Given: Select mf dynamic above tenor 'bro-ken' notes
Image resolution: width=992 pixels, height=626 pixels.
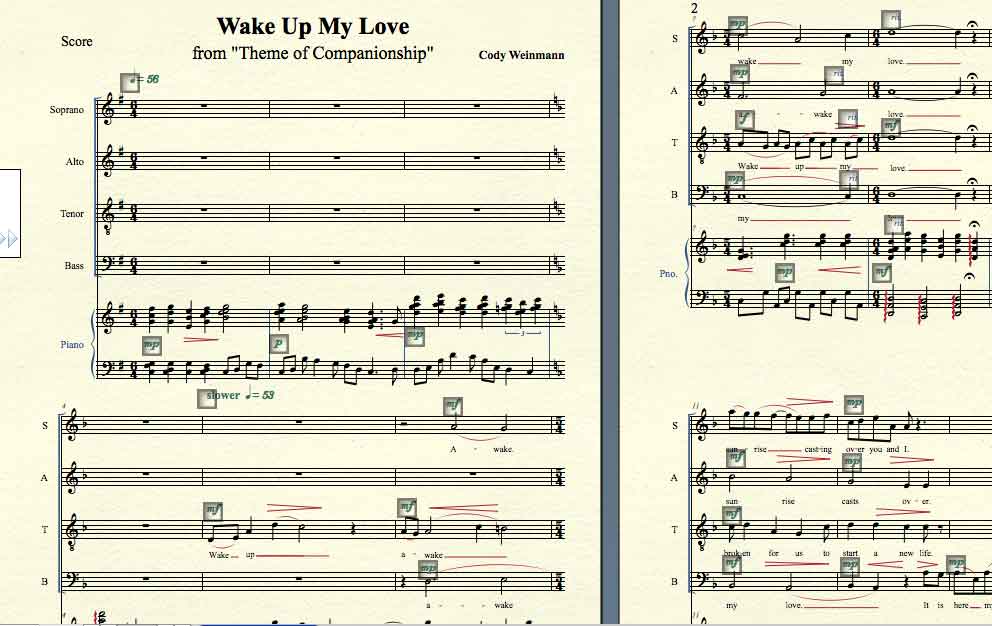Looking at the screenshot, I should [x=732, y=515].
